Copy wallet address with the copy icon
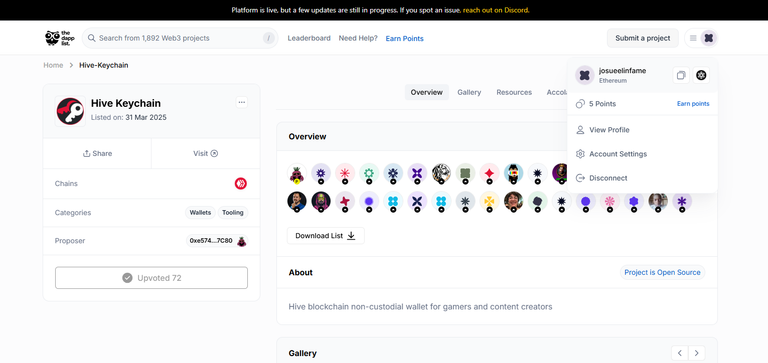The width and height of the screenshot is (768, 363). click(x=681, y=75)
